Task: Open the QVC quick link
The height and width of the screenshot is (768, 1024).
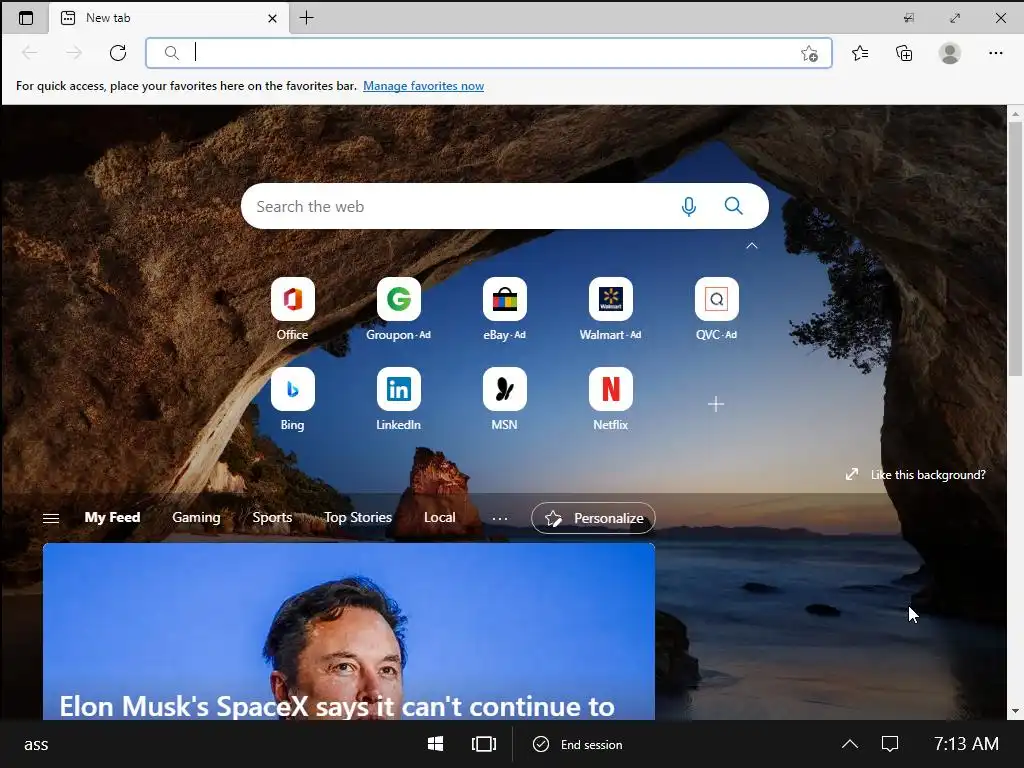Action: [716, 309]
